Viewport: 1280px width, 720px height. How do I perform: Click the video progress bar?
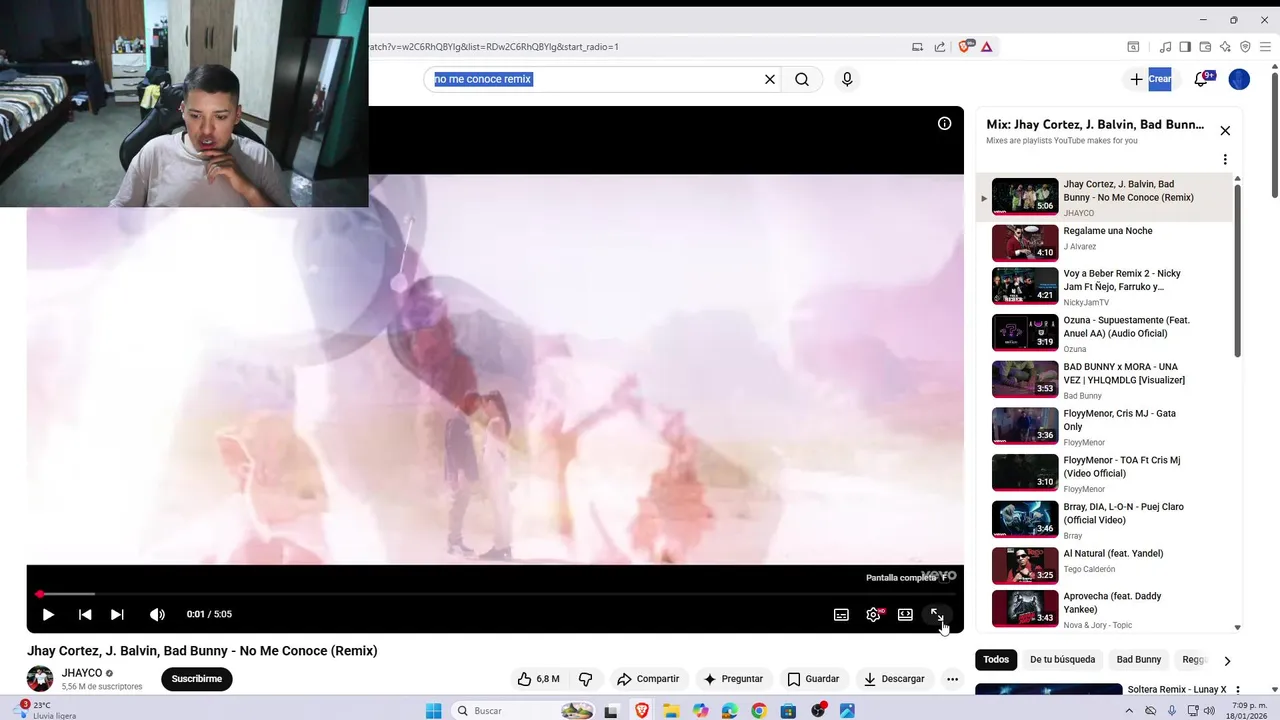[x=495, y=594]
